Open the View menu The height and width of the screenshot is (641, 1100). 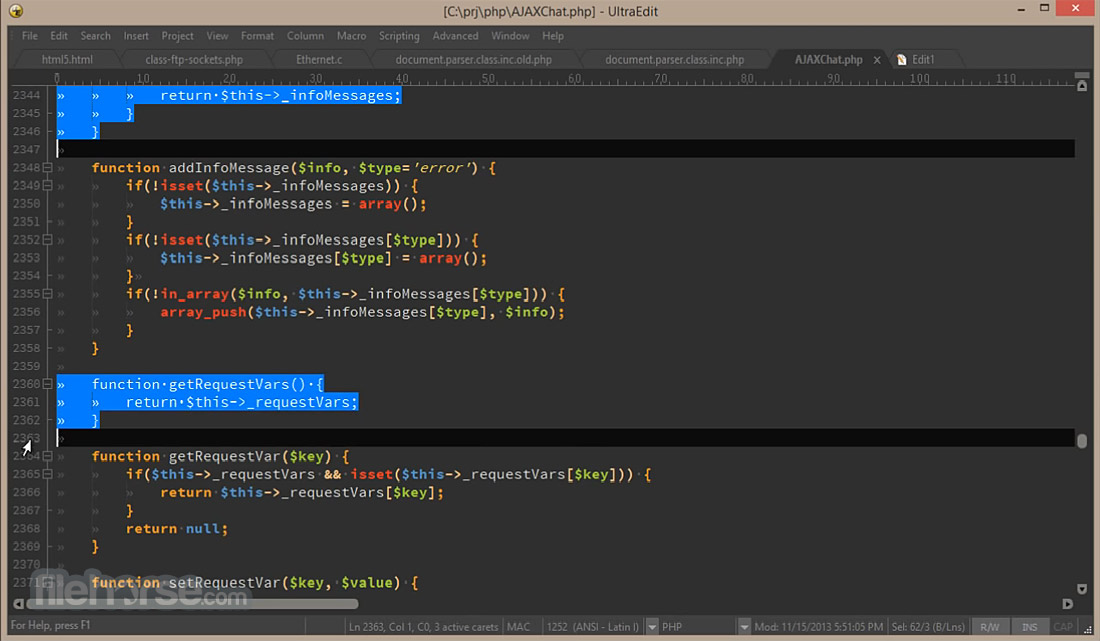point(217,36)
